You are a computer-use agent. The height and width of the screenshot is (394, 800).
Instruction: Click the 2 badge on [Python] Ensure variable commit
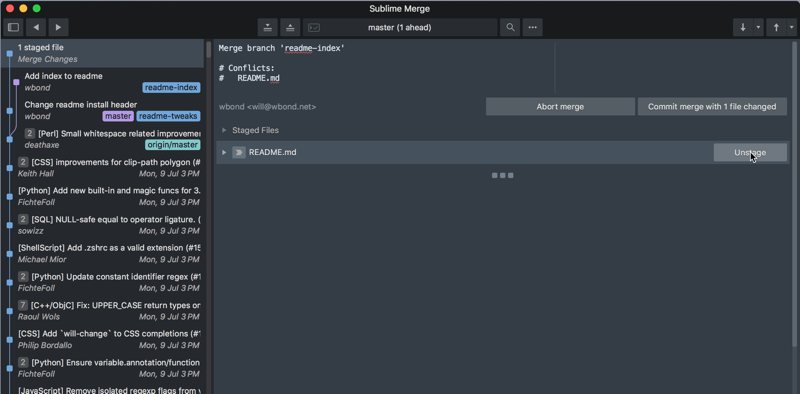tap(23, 362)
